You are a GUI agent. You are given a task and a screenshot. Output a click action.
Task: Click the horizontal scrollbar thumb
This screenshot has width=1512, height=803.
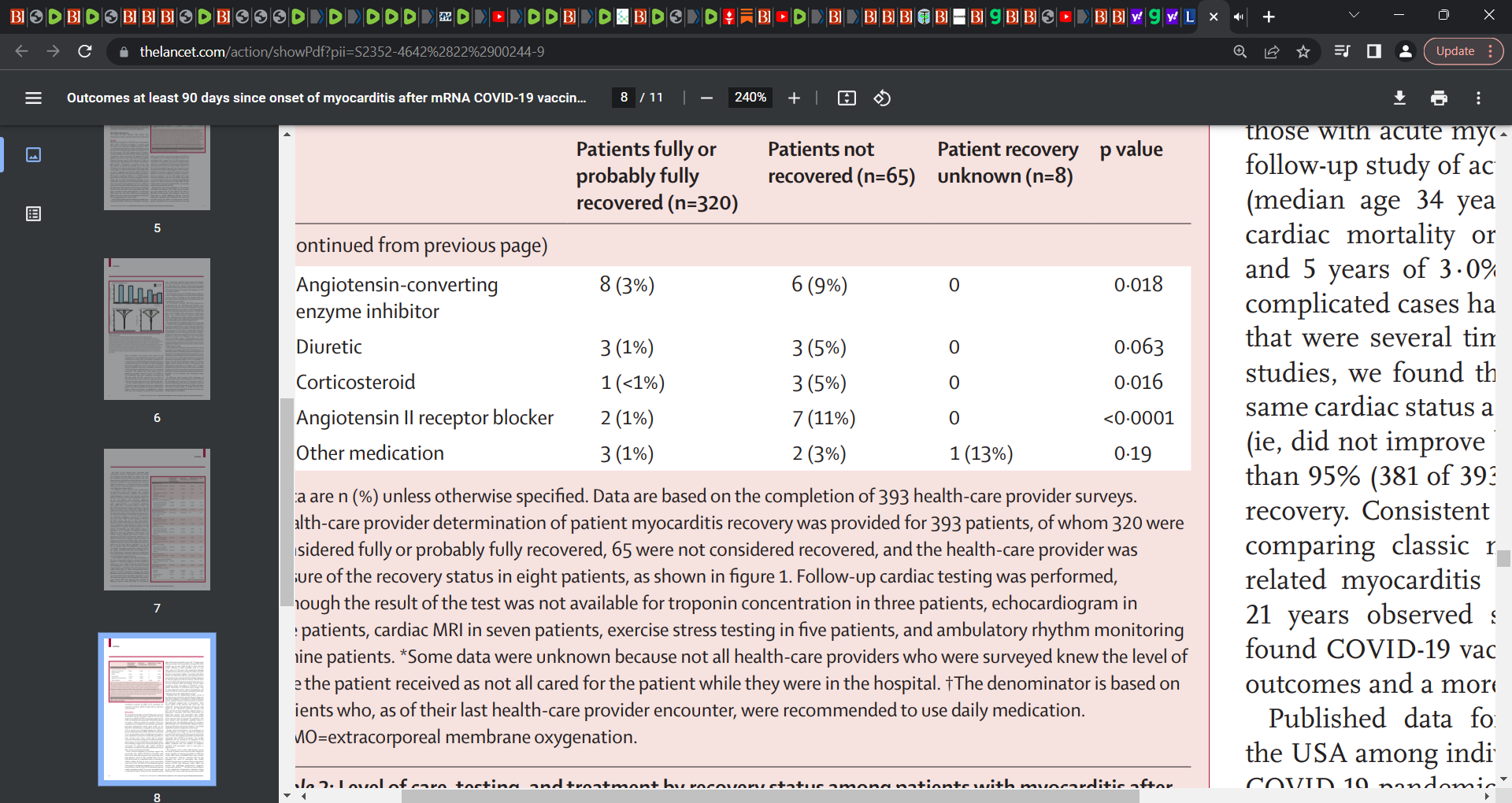tap(770, 796)
